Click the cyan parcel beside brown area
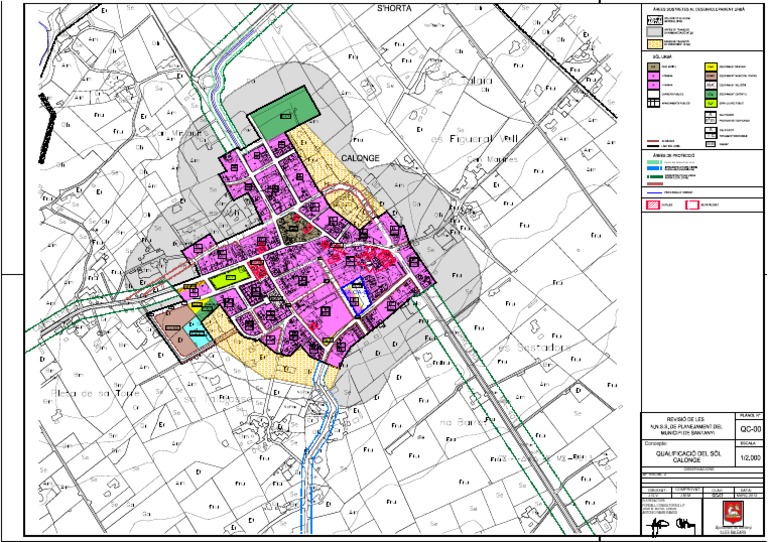This screenshot has width=768, height=542. [x=199, y=332]
